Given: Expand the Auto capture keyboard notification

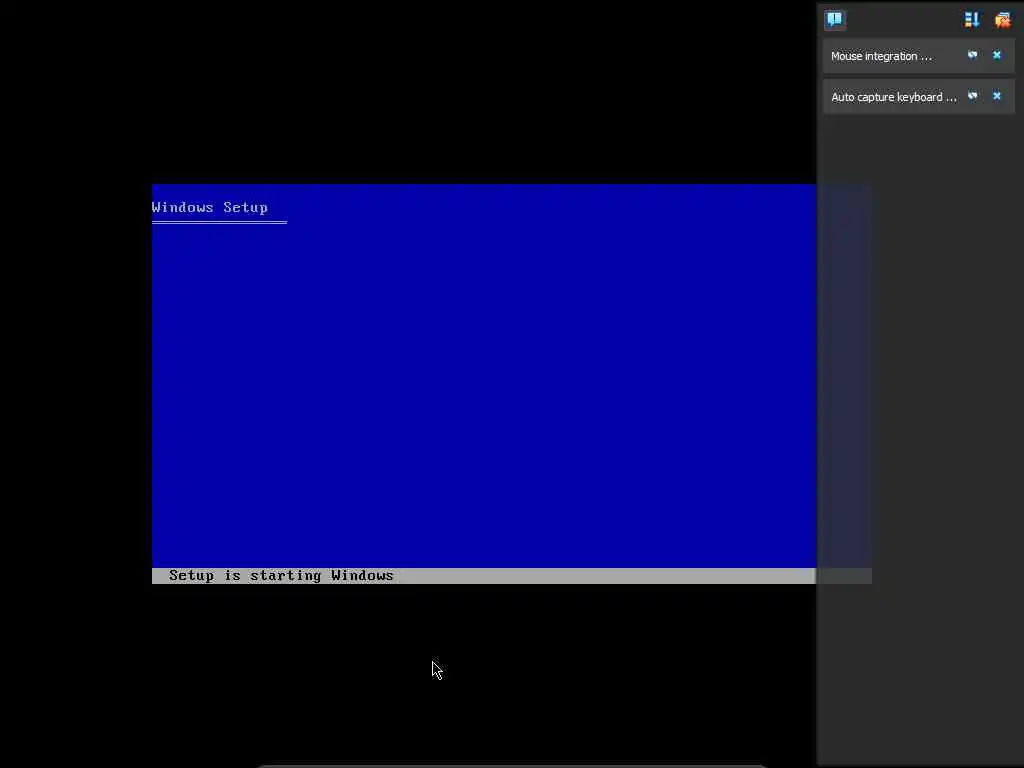Looking at the screenshot, I should [x=893, y=97].
